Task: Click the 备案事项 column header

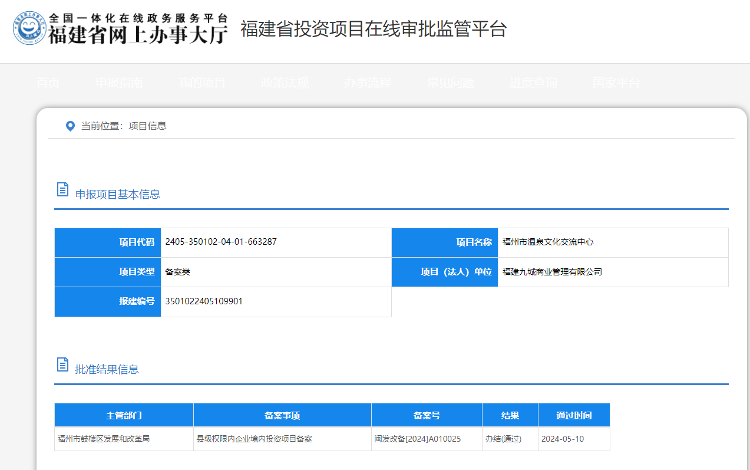Action: point(282,415)
